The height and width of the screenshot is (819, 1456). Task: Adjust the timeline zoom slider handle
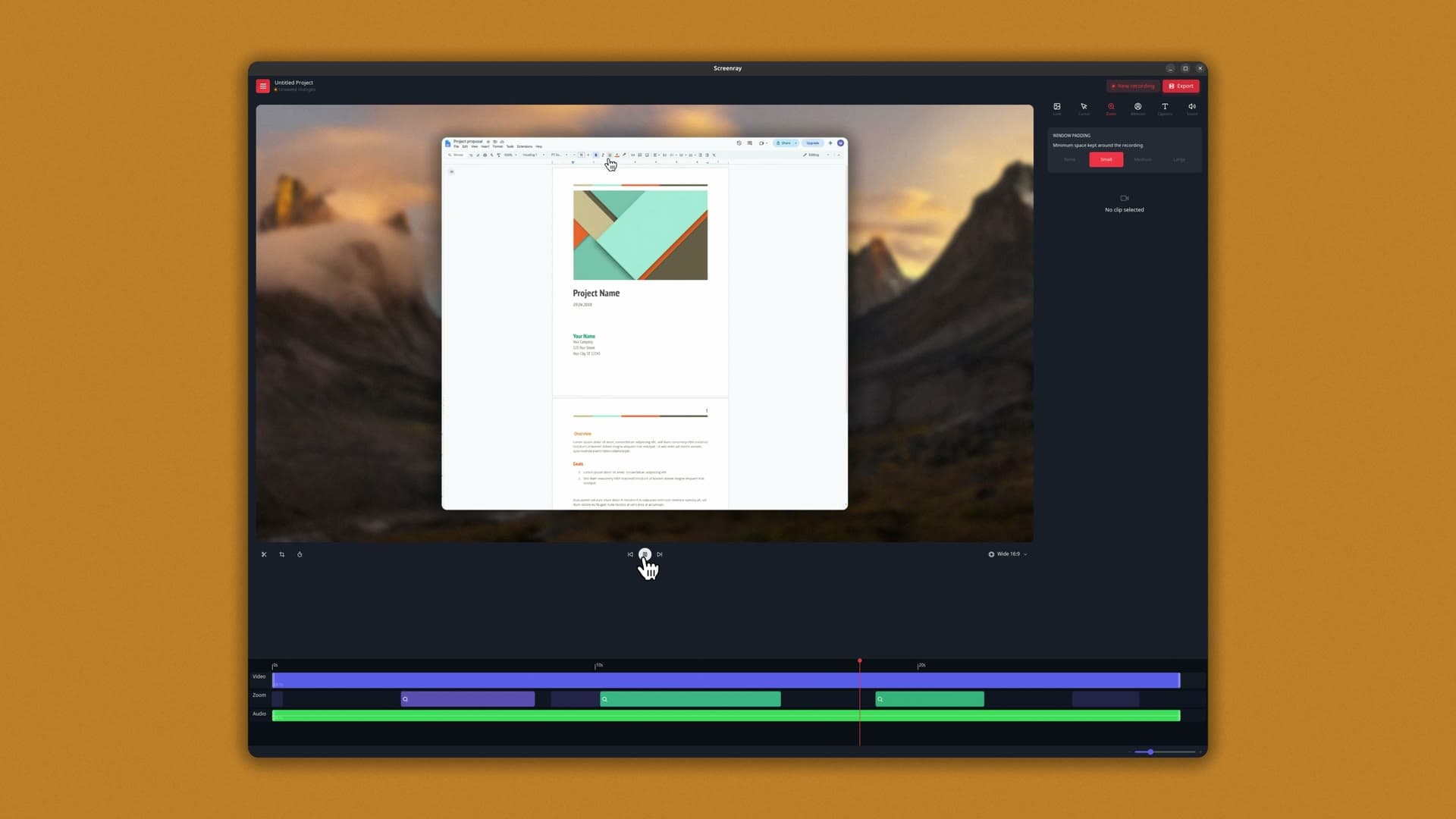(x=1150, y=752)
